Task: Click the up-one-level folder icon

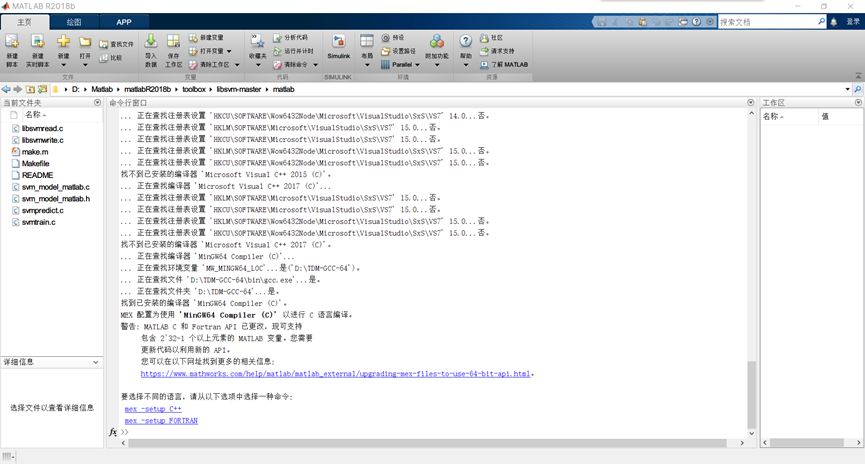Action: click(x=30, y=89)
